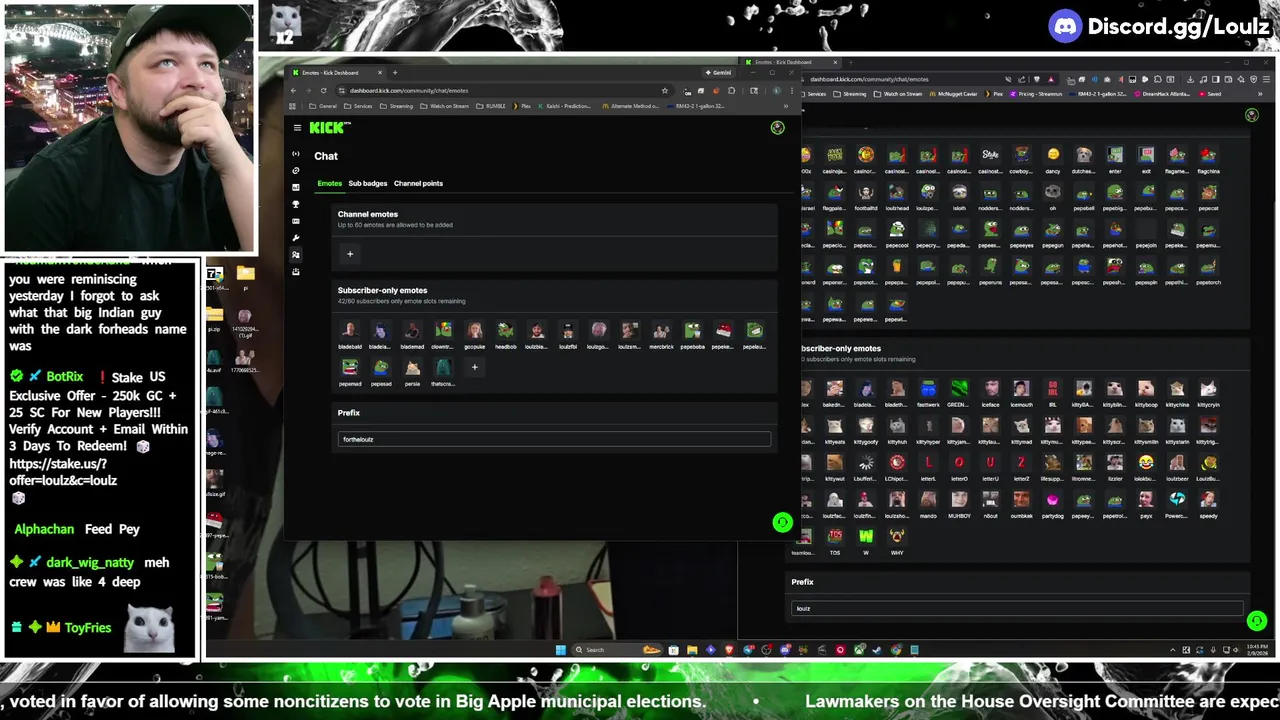Open the trophy achievements sidebar icon
The image size is (1280, 720).
point(296,204)
